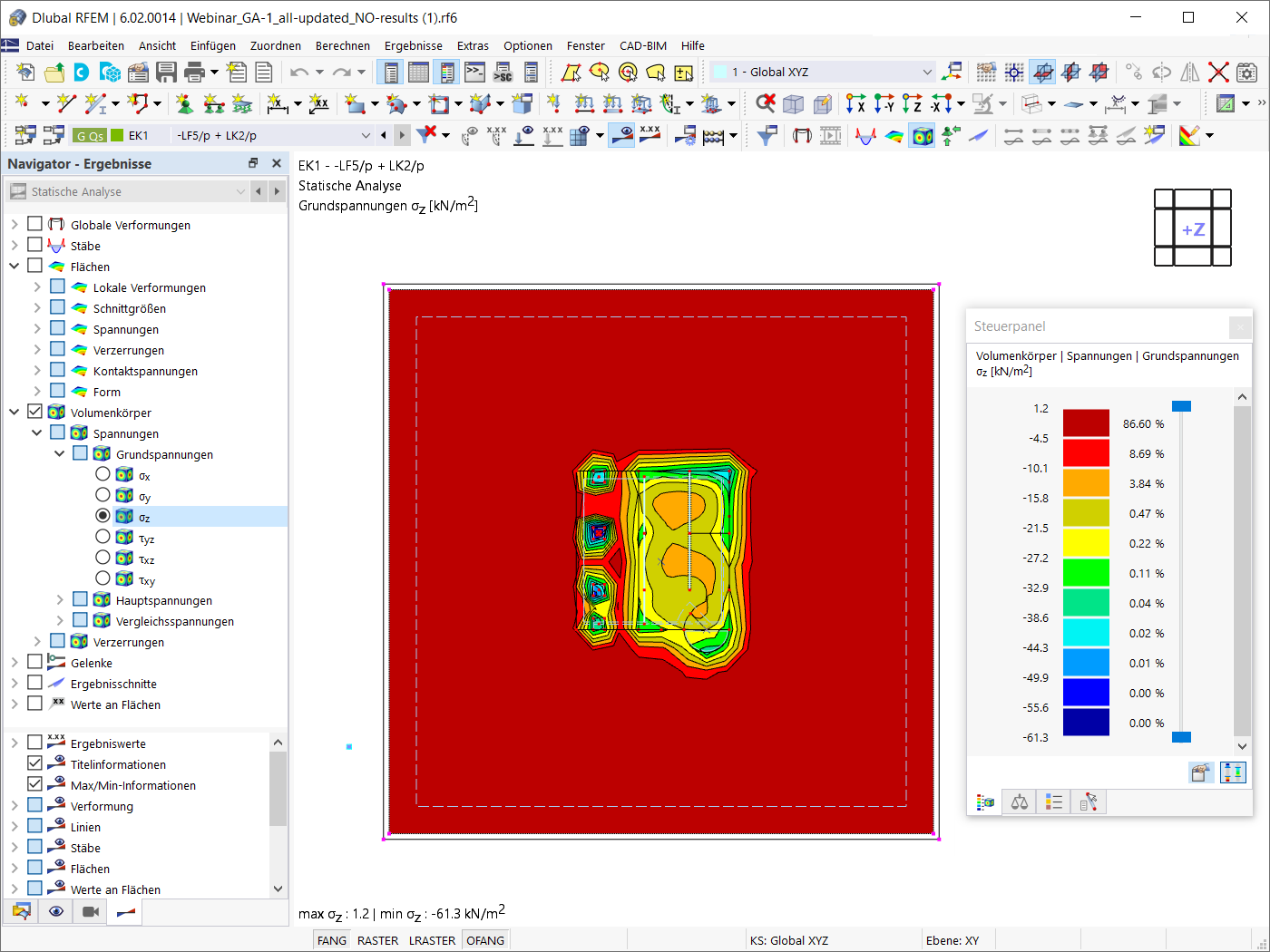
Task: Expand the Vergleichsspannungen tree node
Action: pos(59,620)
